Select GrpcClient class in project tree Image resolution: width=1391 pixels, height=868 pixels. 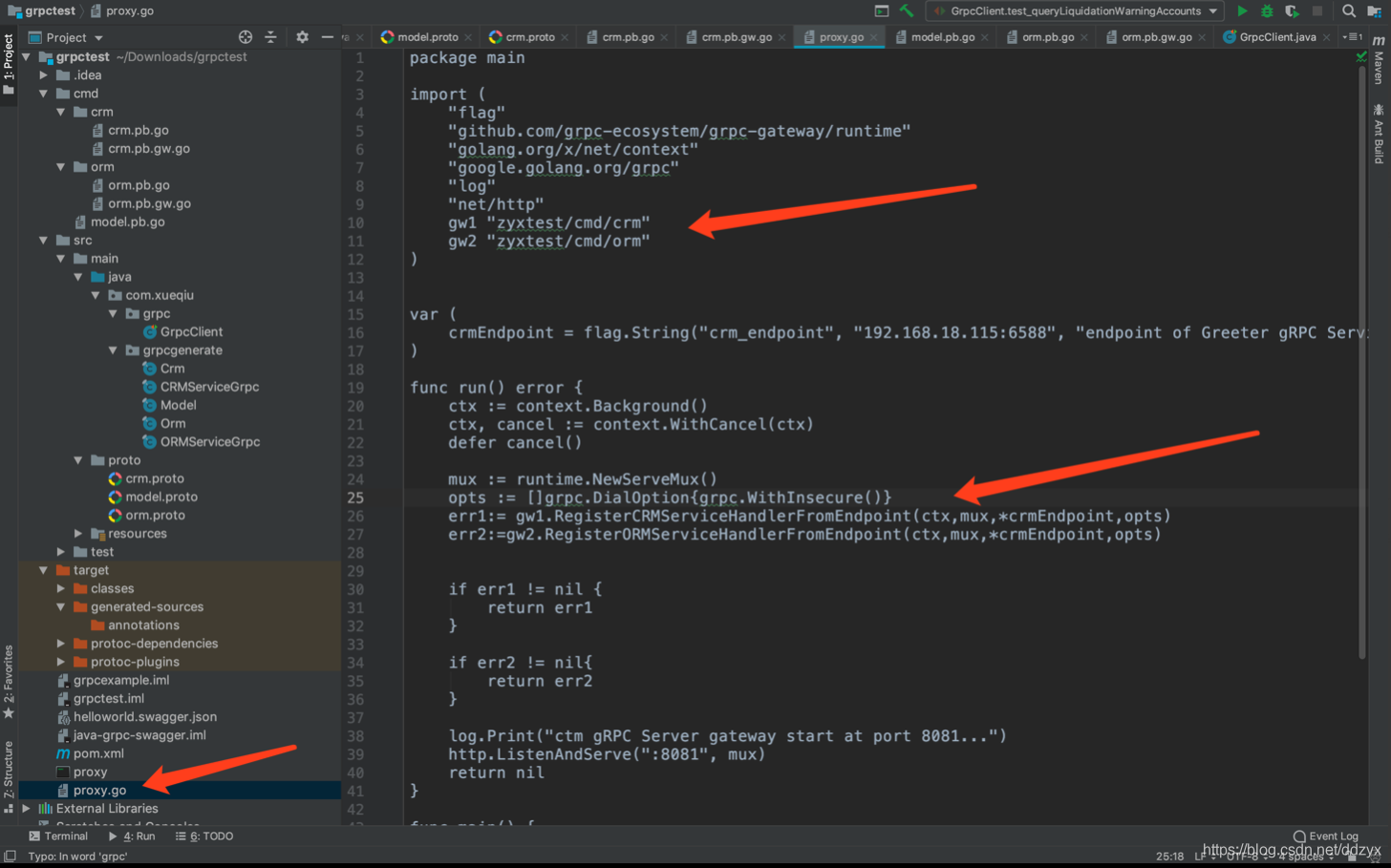(191, 332)
